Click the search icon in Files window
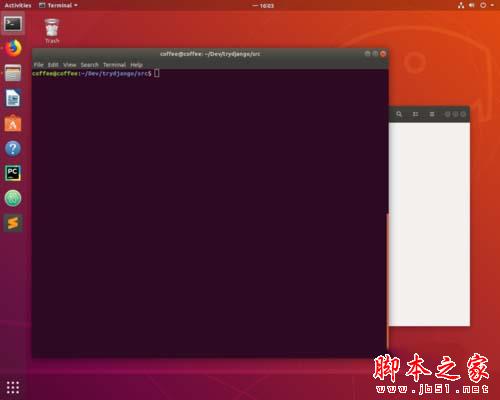 coord(399,114)
